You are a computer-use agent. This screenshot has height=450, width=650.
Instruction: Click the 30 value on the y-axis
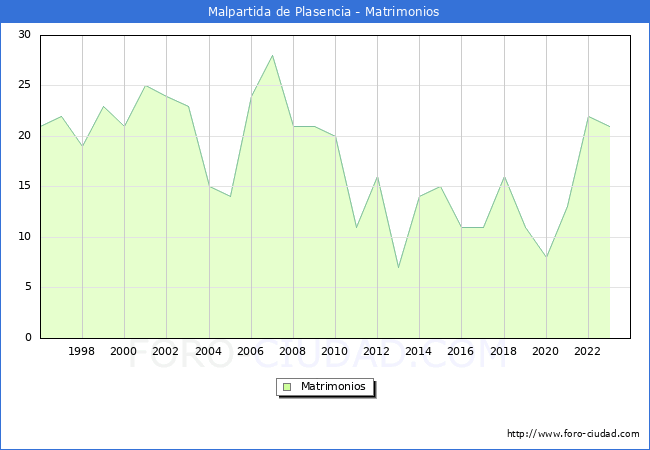24,35
